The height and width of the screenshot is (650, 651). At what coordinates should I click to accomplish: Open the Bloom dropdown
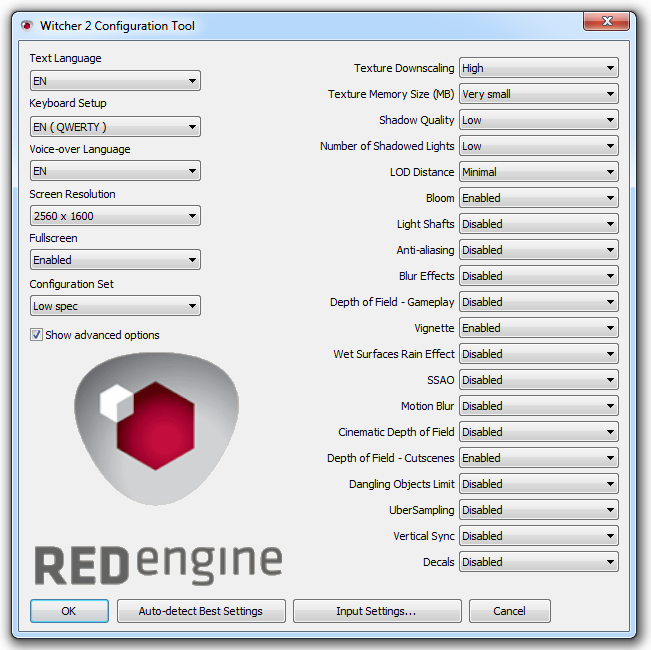[538, 198]
